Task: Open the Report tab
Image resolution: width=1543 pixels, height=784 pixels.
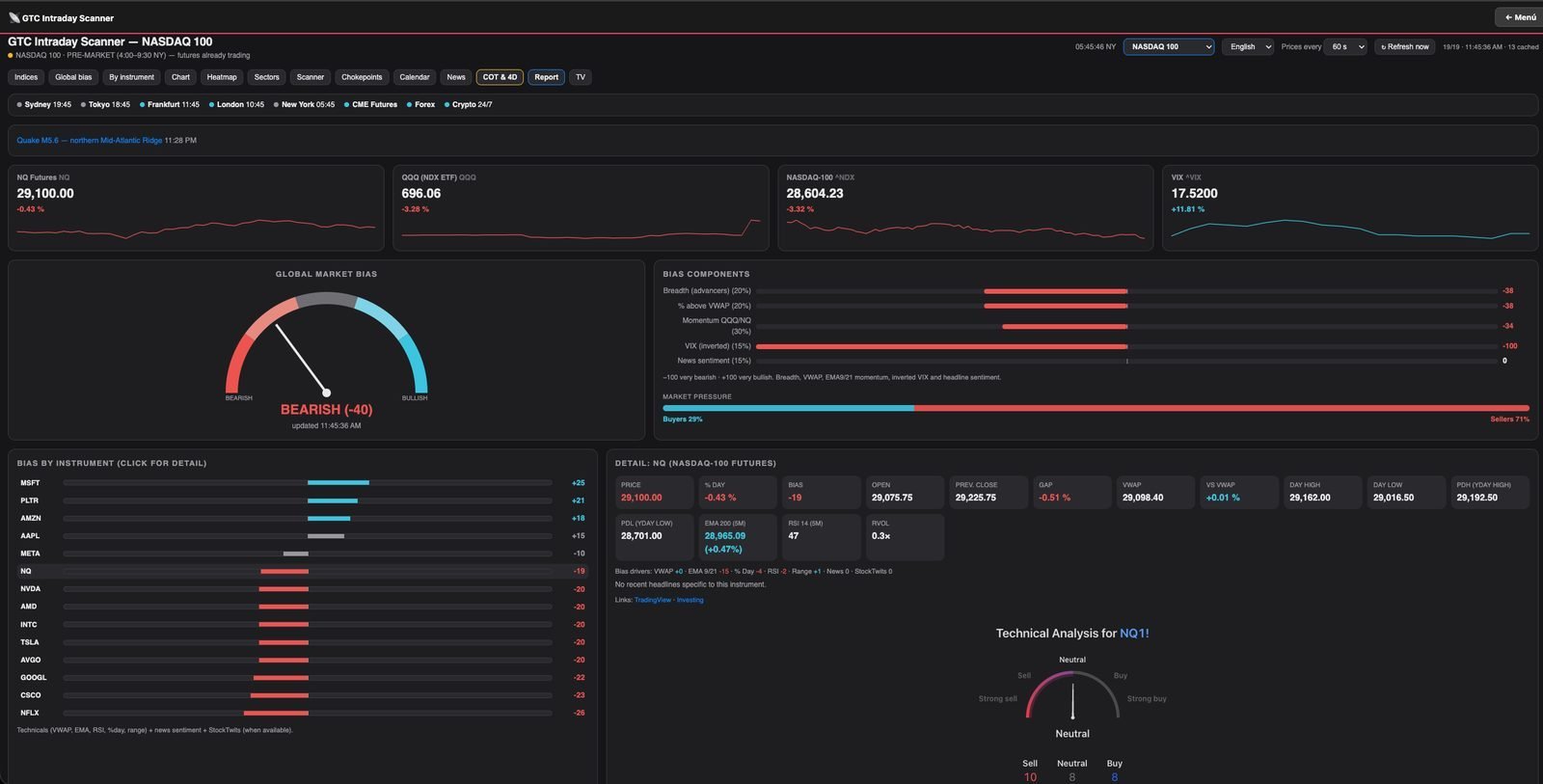Action: click(x=546, y=77)
